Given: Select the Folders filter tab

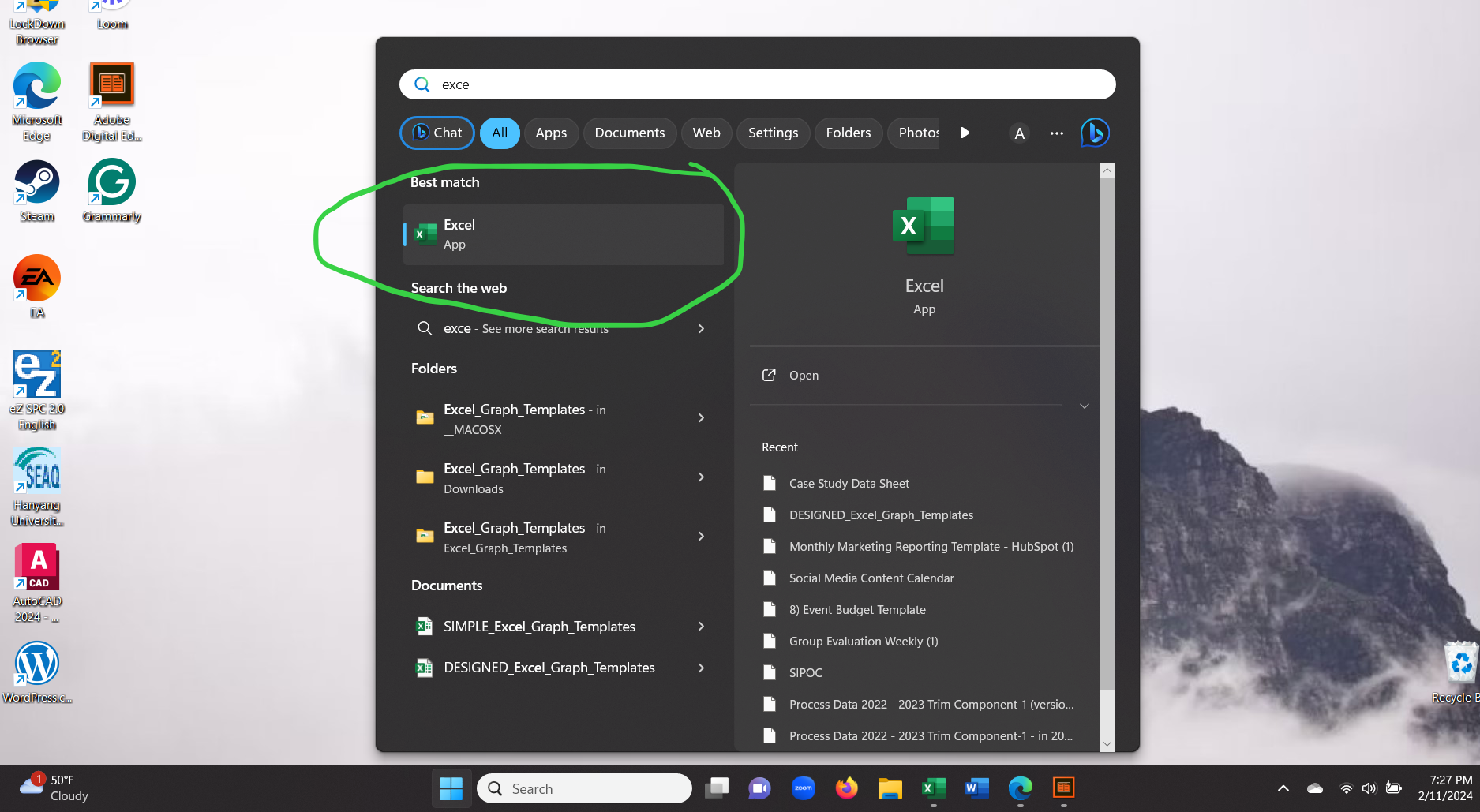Looking at the screenshot, I should click(x=849, y=133).
